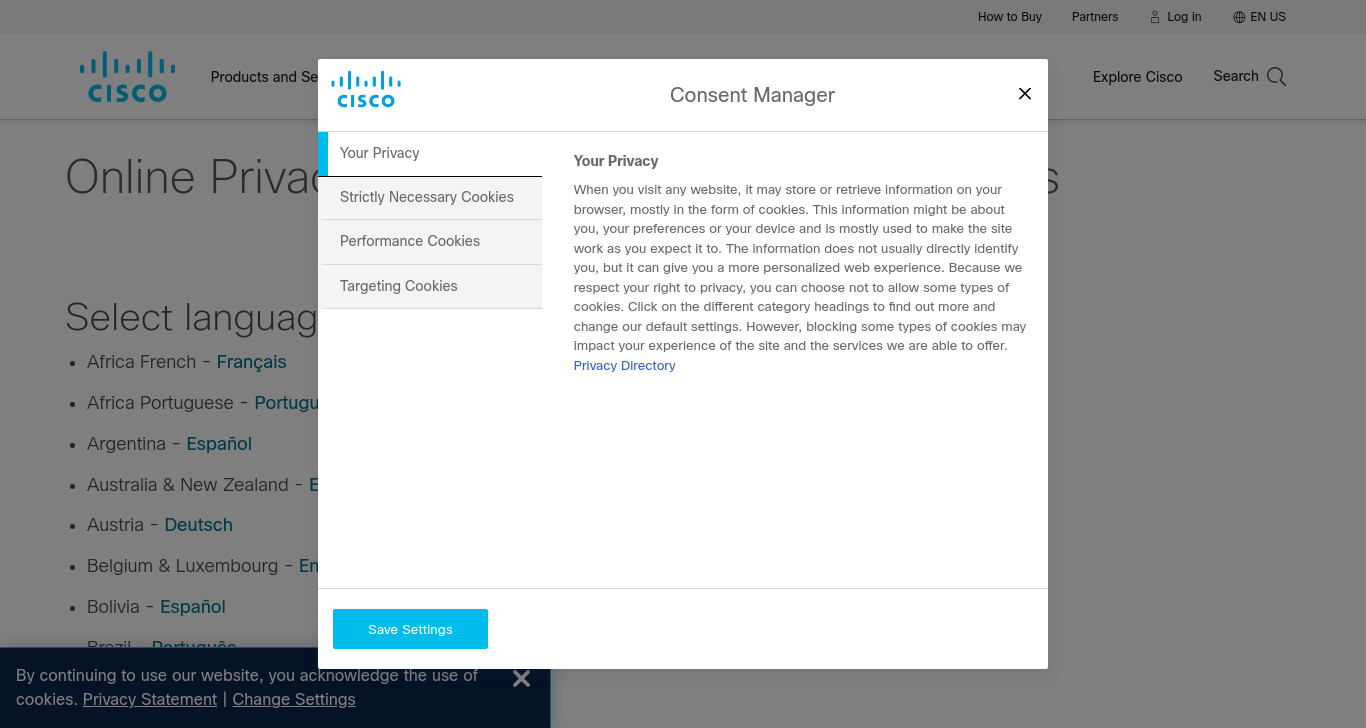Open the How to Buy link
The width and height of the screenshot is (1366, 728).
tap(1010, 17)
